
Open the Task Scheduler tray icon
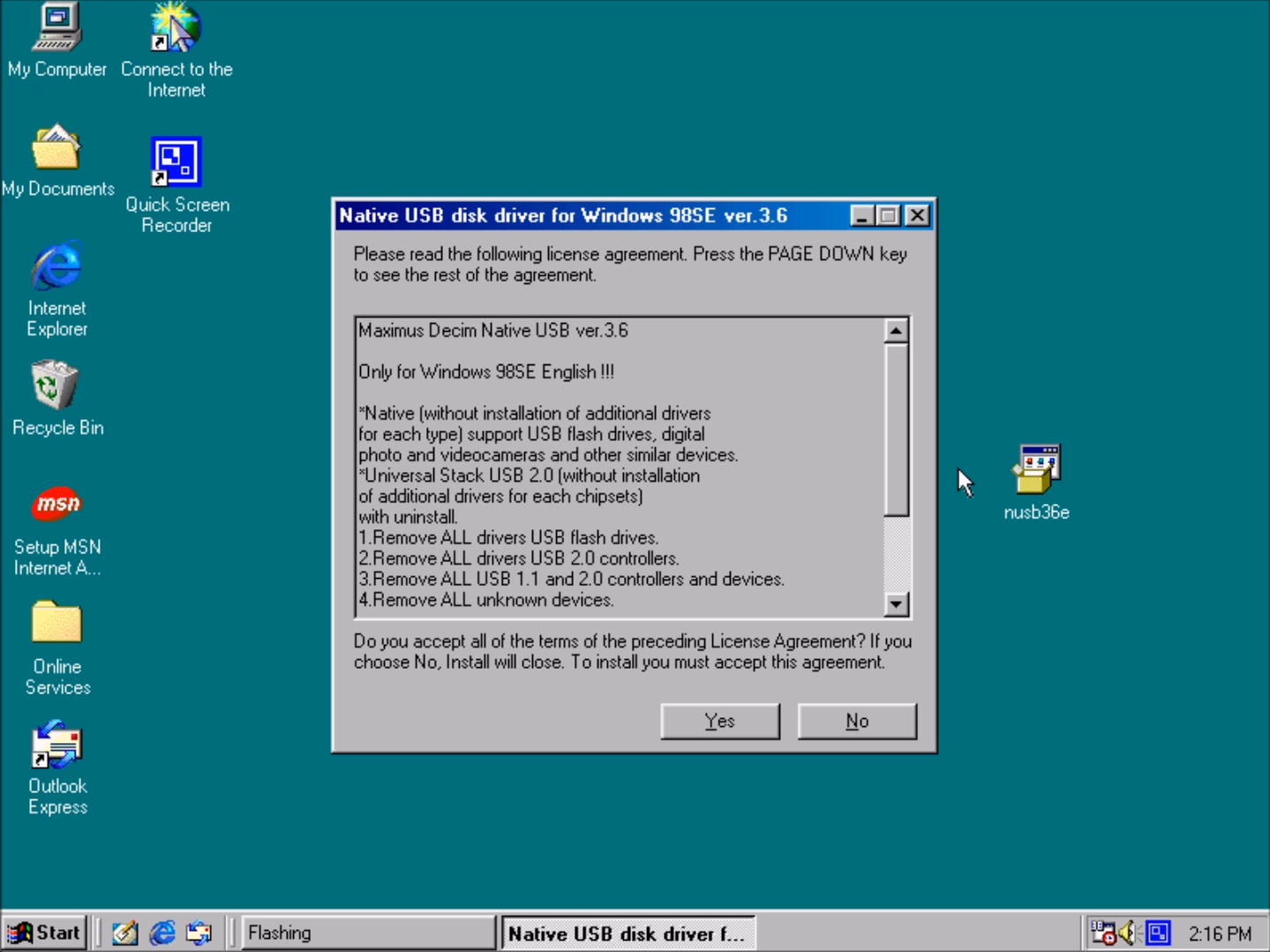[1103, 933]
